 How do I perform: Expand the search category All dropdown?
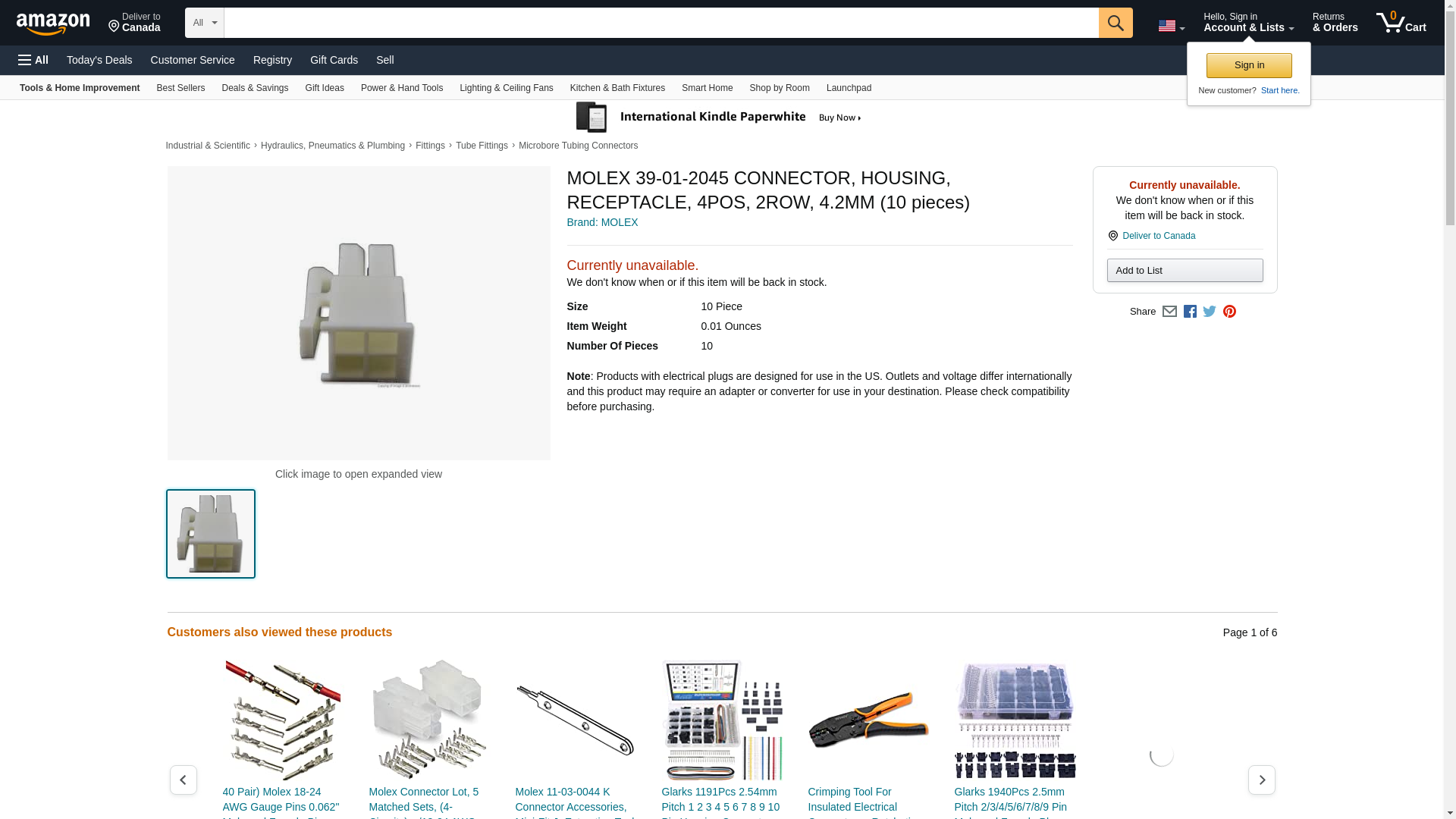pos(204,23)
